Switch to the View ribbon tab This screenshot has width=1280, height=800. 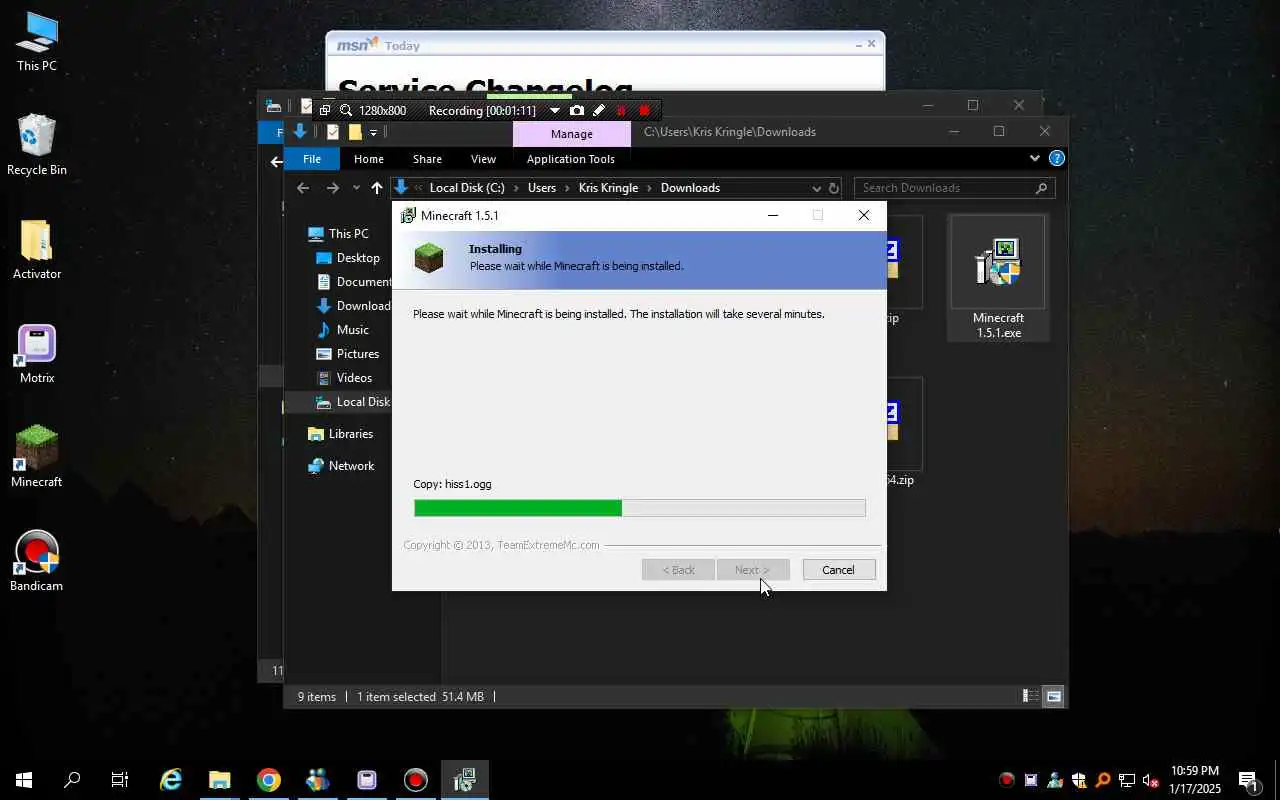click(483, 159)
